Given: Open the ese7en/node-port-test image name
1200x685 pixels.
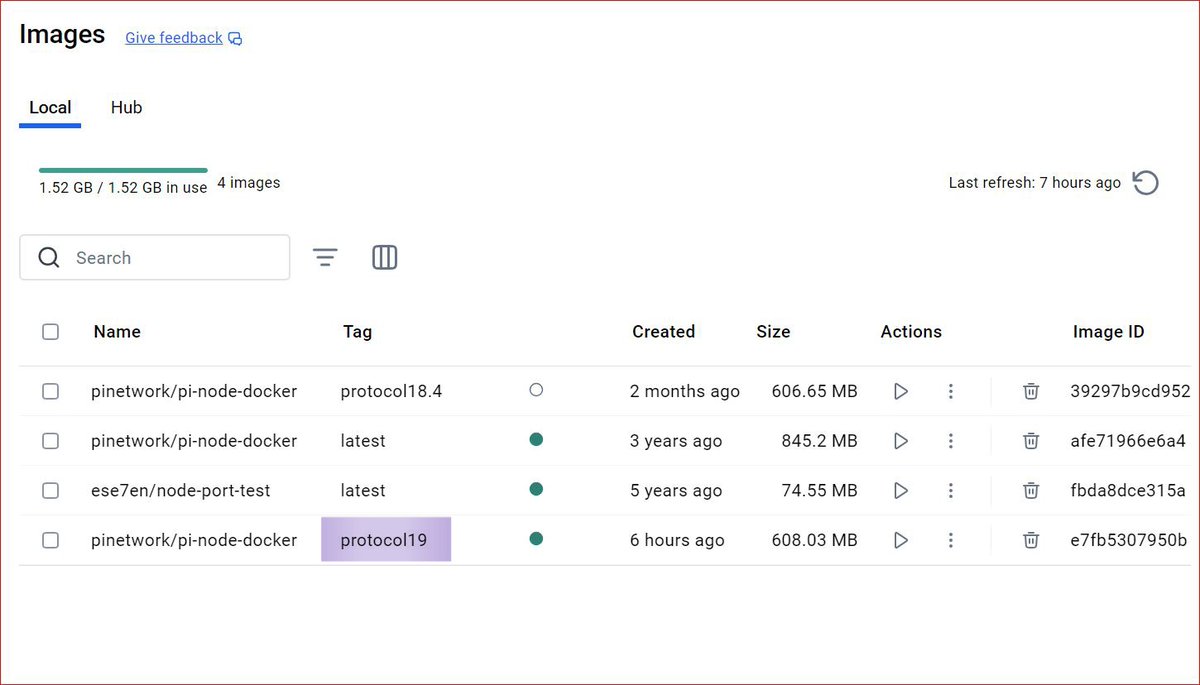Looking at the screenshot, I should tap(181, 491).
